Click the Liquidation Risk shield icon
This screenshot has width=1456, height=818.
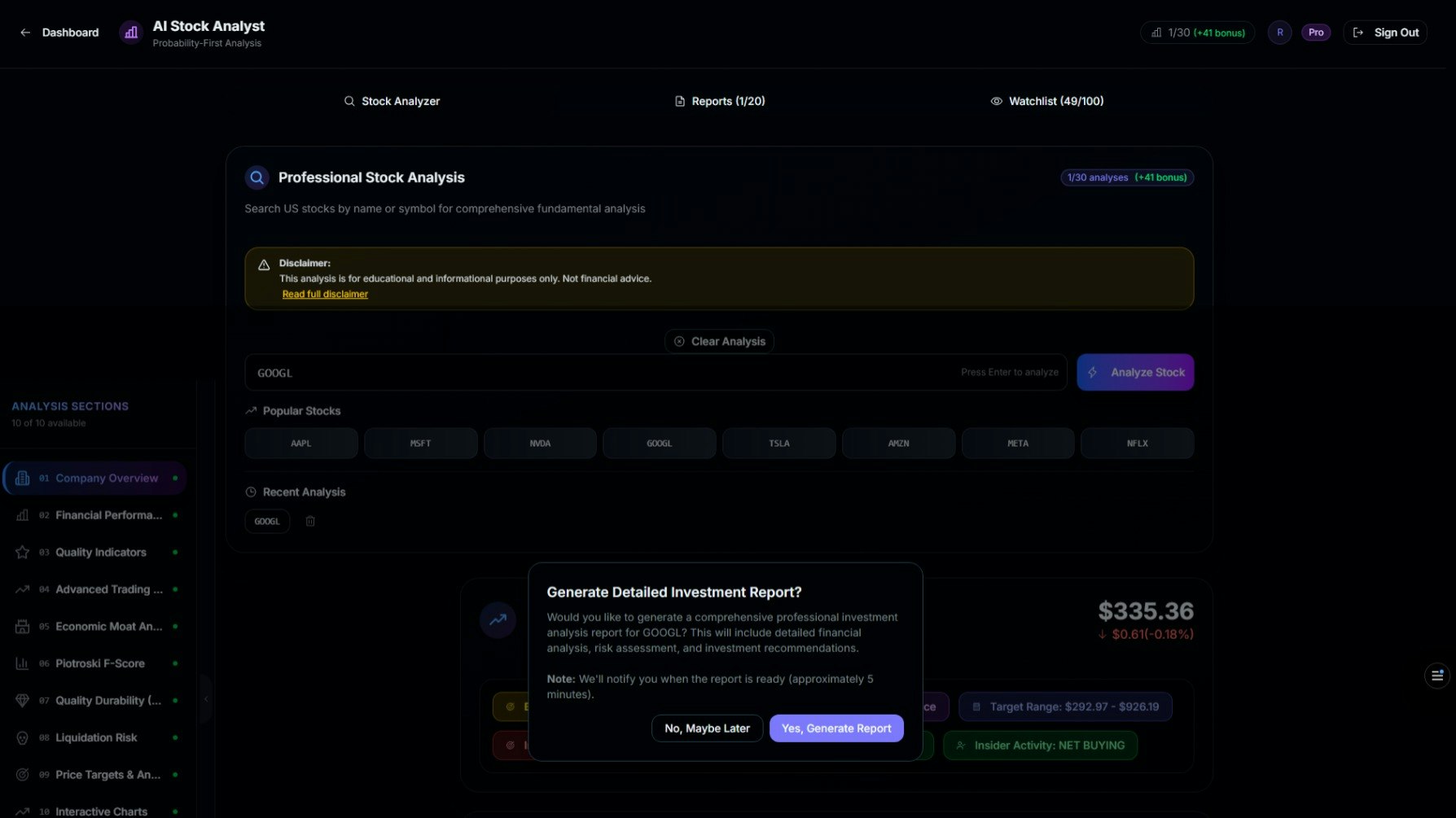[23, 737]
